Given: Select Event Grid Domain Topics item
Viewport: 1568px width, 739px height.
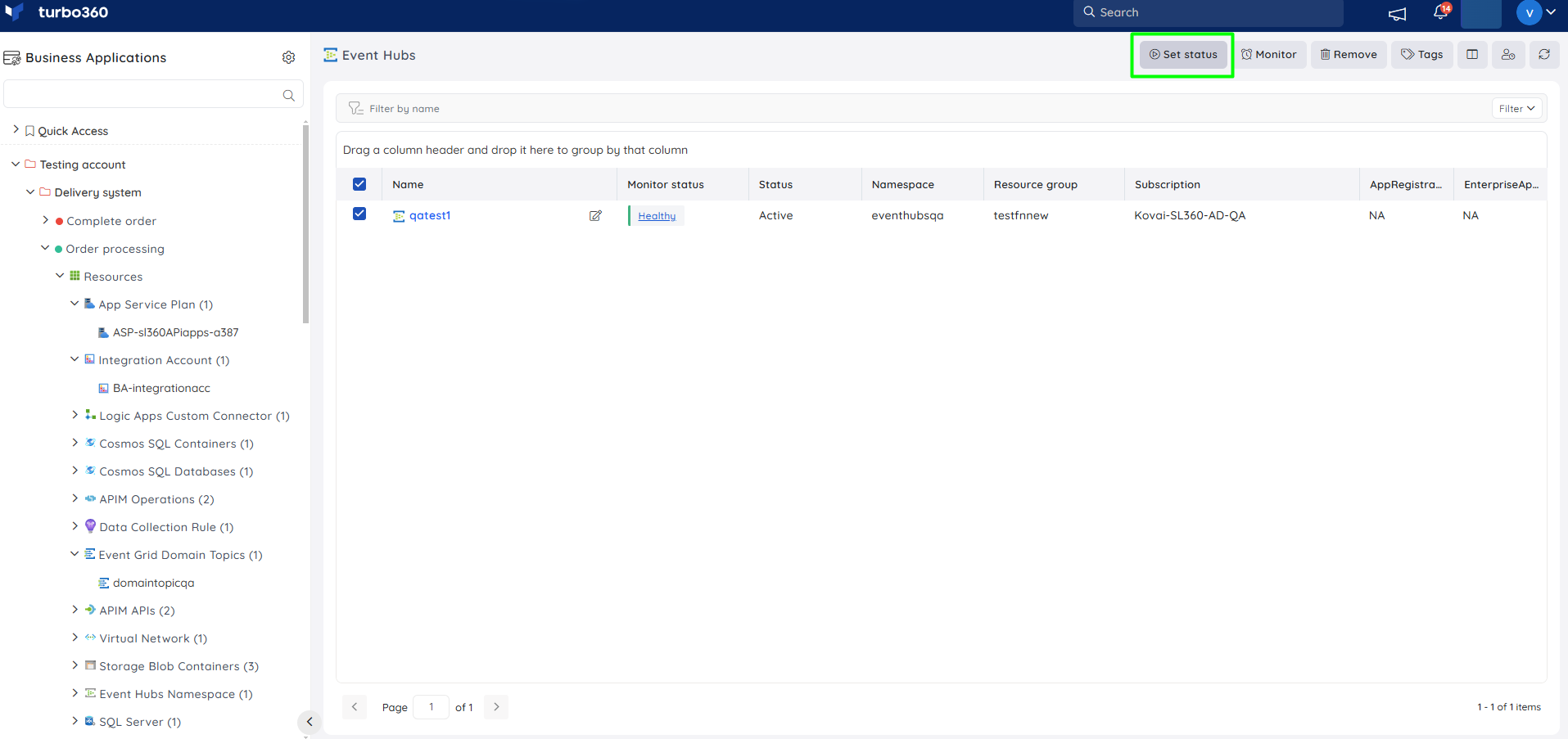Looking at the screenshot, I should point(180,555).
